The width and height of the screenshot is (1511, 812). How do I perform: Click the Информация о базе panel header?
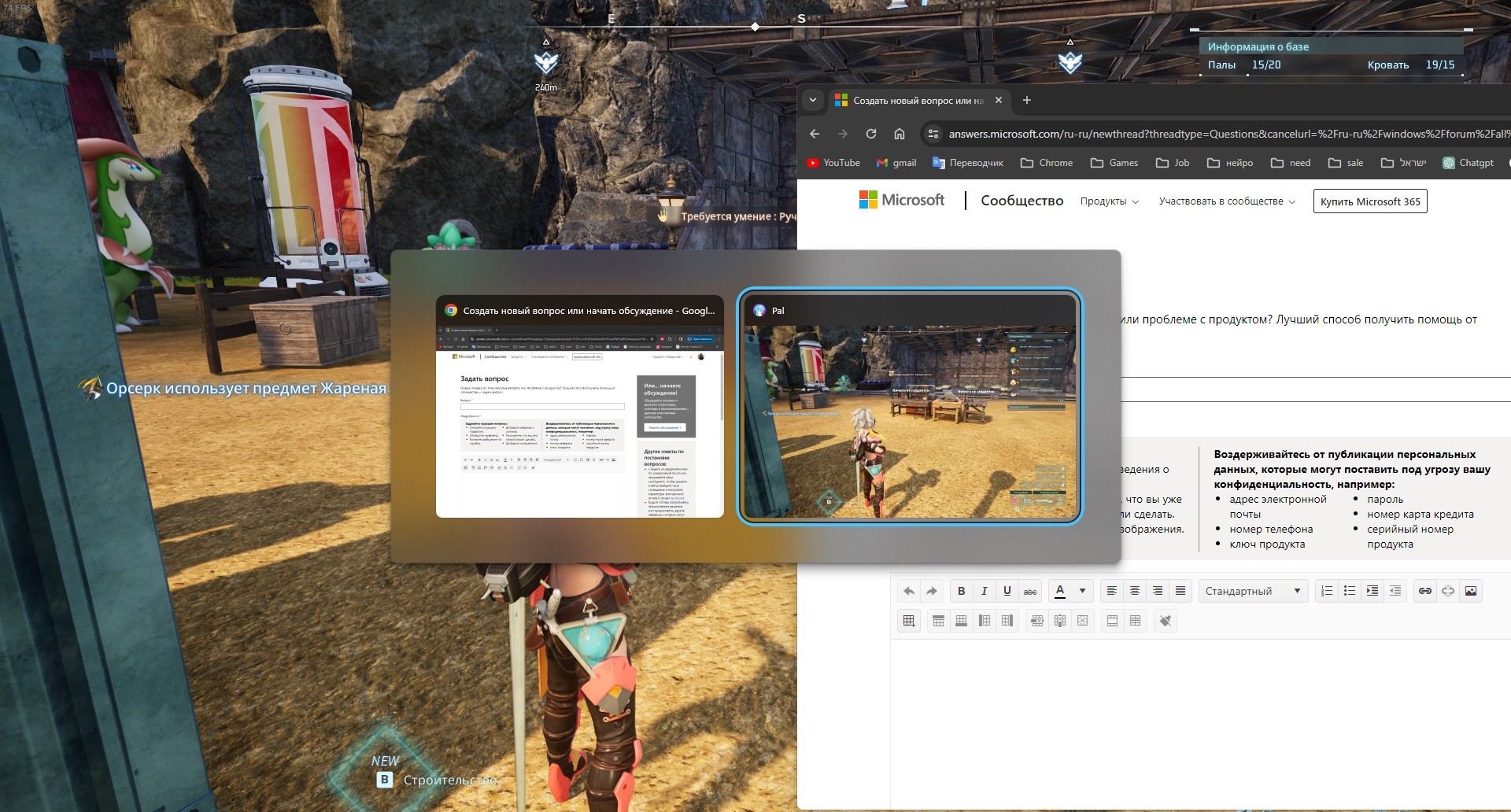pyautogui.click(x=1331, y=46)
